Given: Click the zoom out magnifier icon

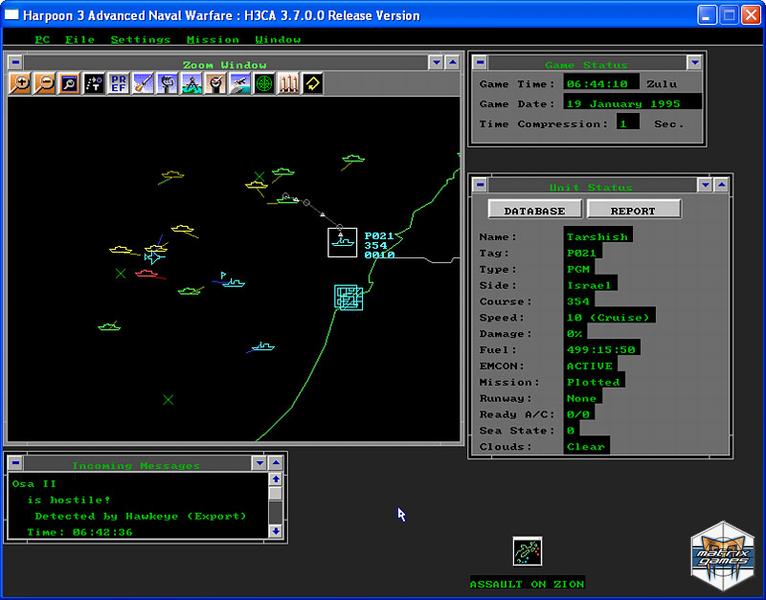Looking at the screenshot, I should coord(44,84).
